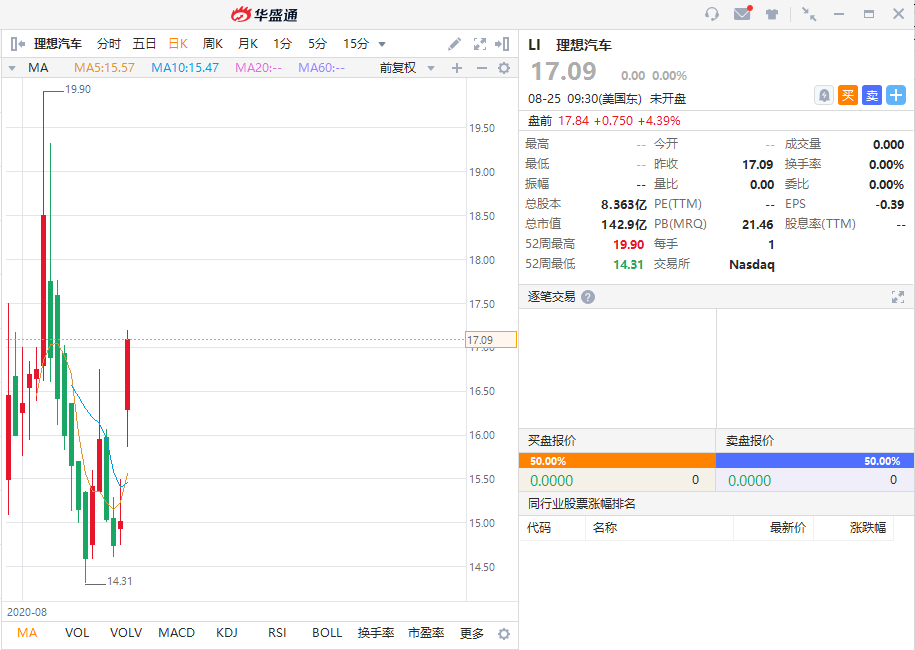Select the MACD indicator tab
Image resolution: width=915 pixels, height=650 pixels.
[177, 633]
